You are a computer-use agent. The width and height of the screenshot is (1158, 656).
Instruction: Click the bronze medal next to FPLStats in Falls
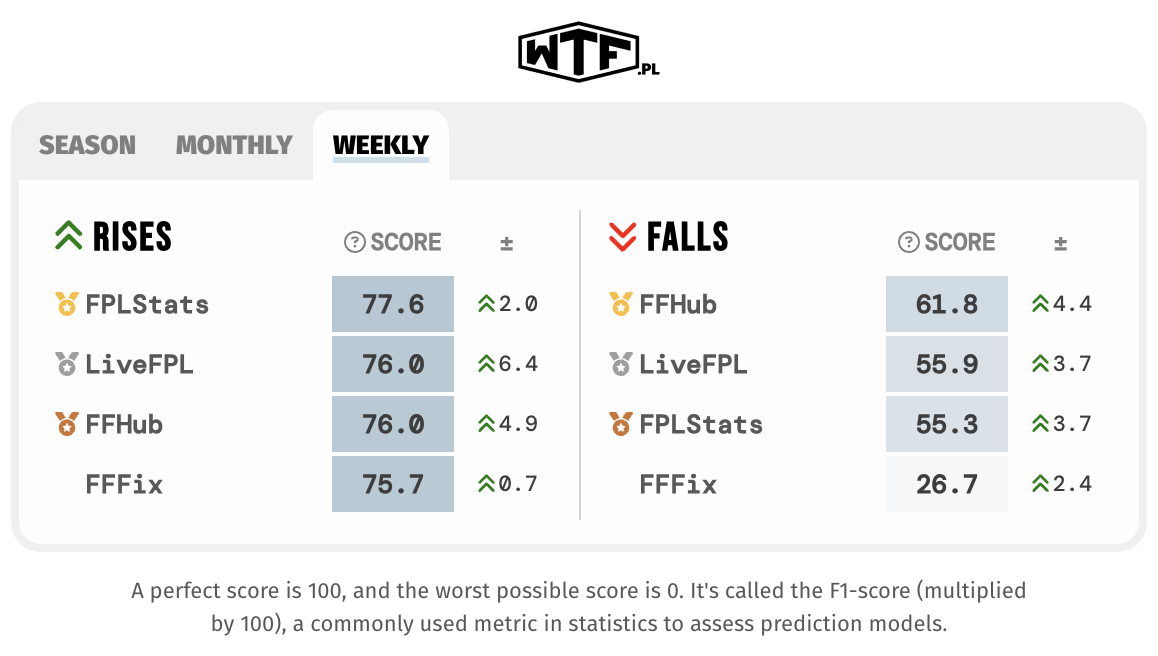point(620,424)
